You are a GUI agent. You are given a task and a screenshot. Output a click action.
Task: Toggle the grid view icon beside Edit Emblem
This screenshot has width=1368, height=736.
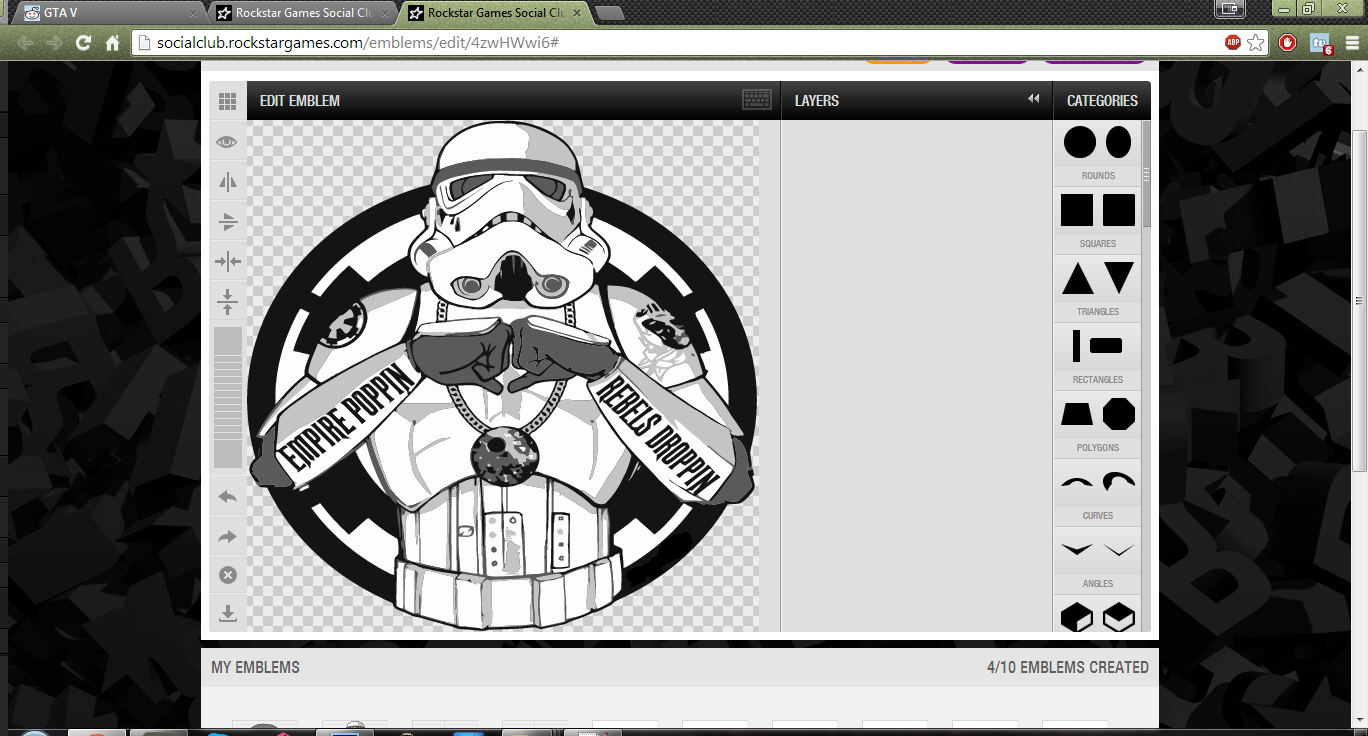tap(227, 101)
